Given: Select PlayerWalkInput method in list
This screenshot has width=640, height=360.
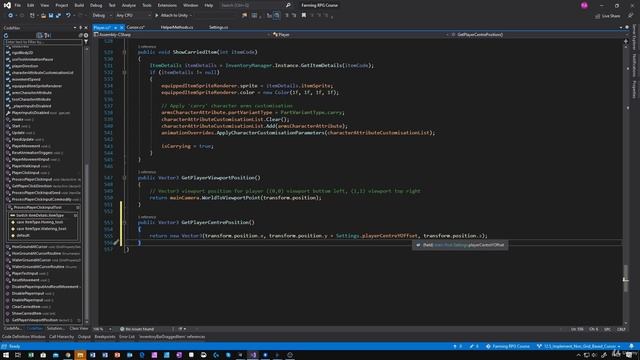Looking at the screenshot, I should tap(26, 166).
